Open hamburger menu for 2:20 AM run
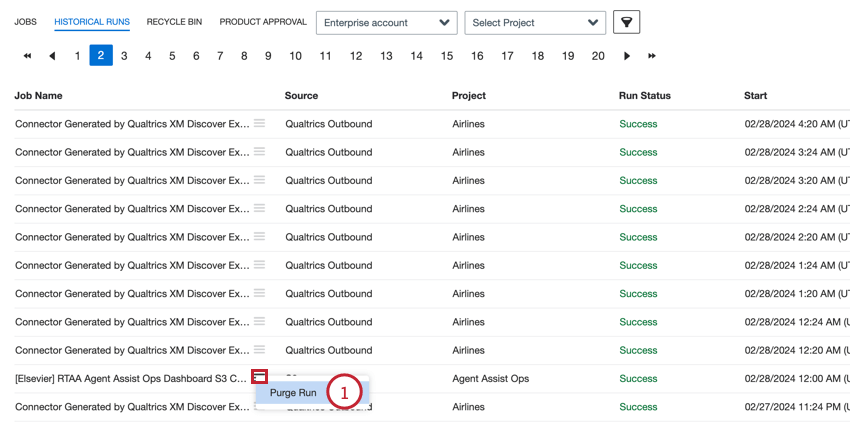 pyautogui.click(x=260, y=236)
